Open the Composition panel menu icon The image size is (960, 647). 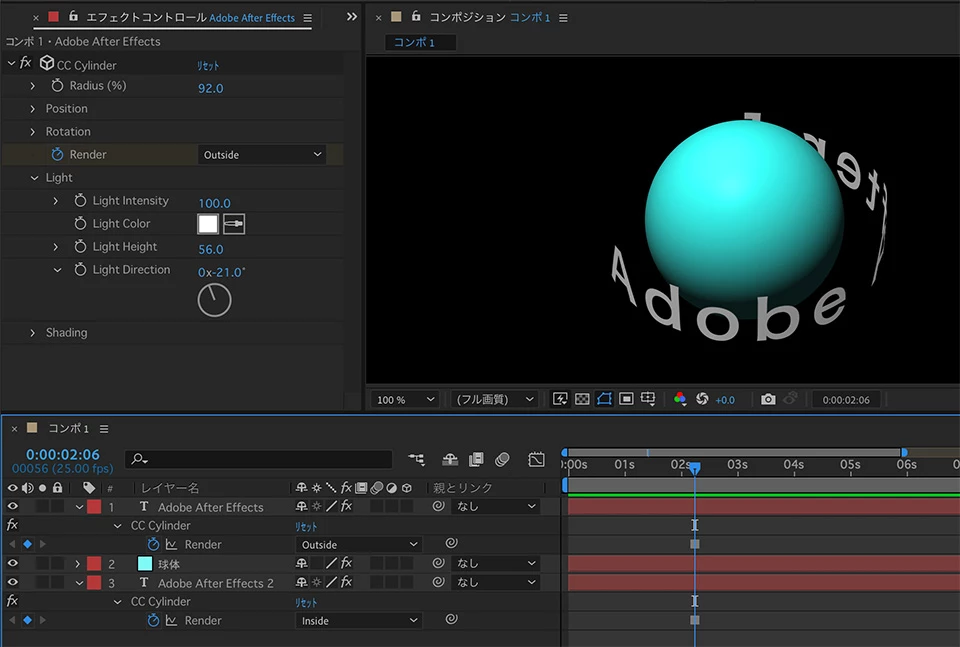[x=563, y=18]
